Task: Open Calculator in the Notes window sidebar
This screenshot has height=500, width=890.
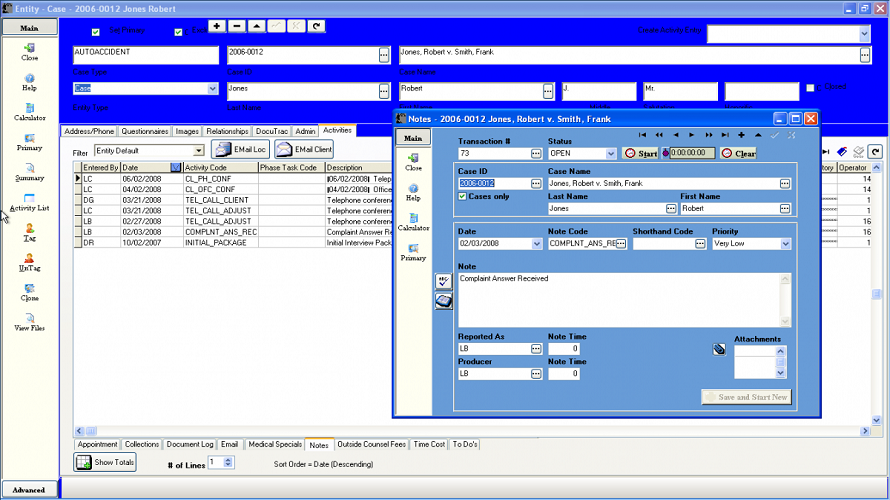Action: [x=413, y=220]
